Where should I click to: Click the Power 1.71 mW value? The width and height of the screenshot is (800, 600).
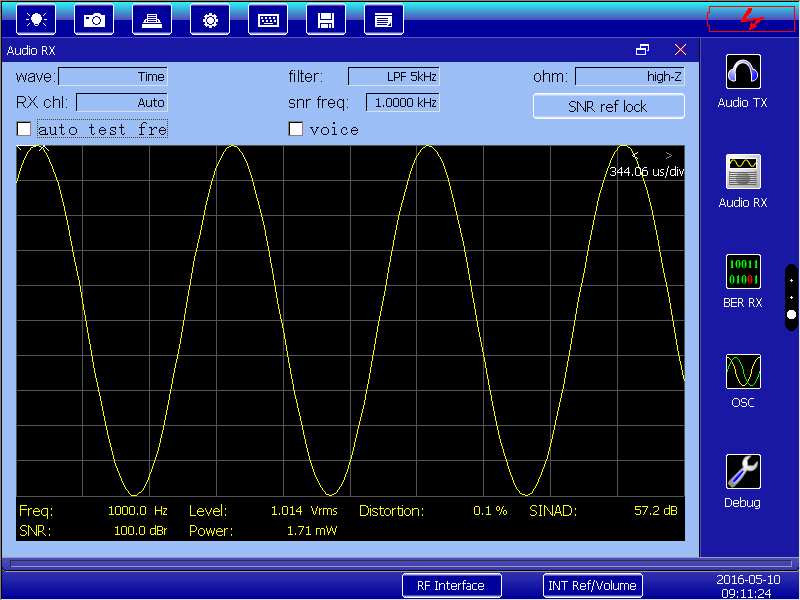312,531
